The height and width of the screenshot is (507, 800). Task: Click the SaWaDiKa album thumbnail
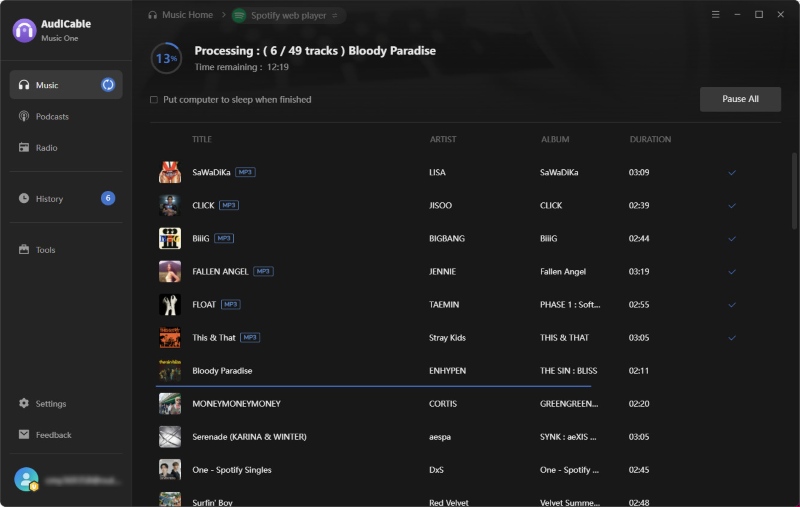(170, 172)
